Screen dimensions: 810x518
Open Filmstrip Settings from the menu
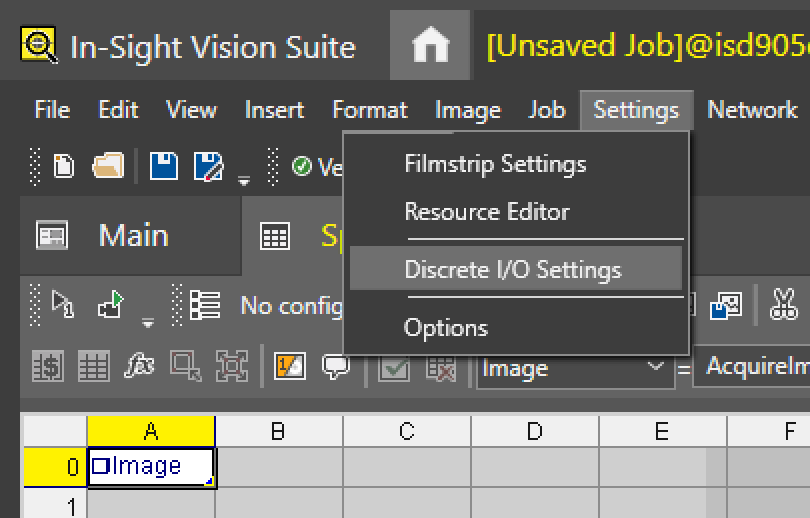[x=495, y=164]
